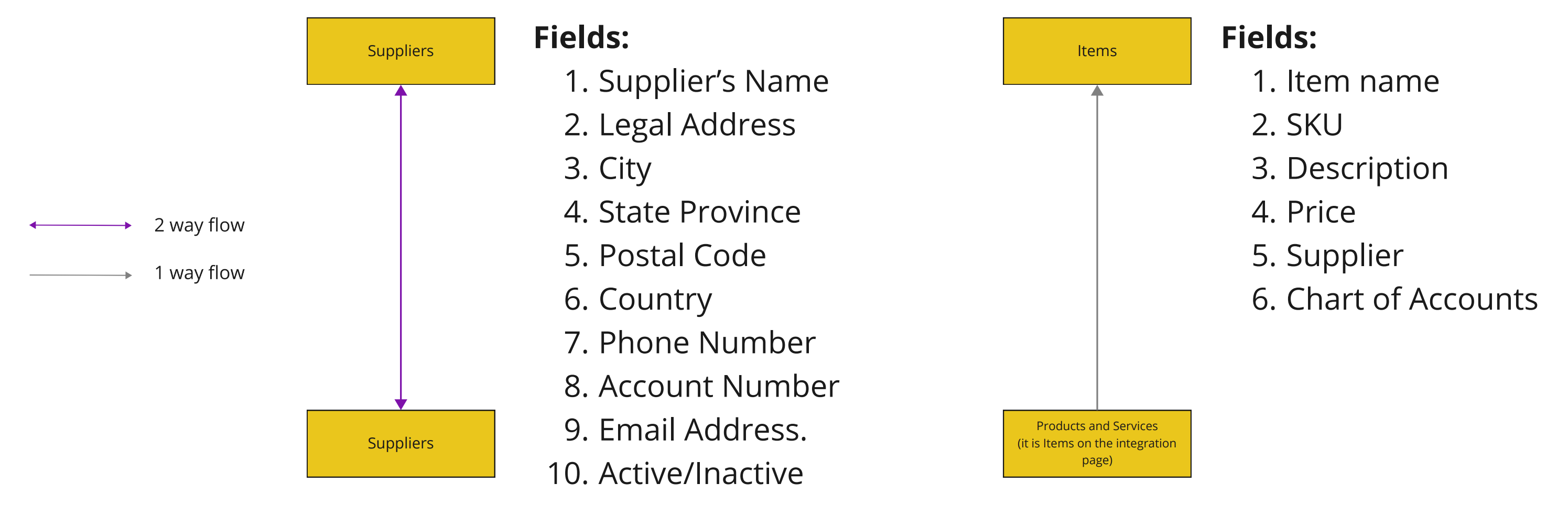The width and height of the screenshot is (1568, 505).
Task: Select the bottom Suppliers box
Action: 401,444
